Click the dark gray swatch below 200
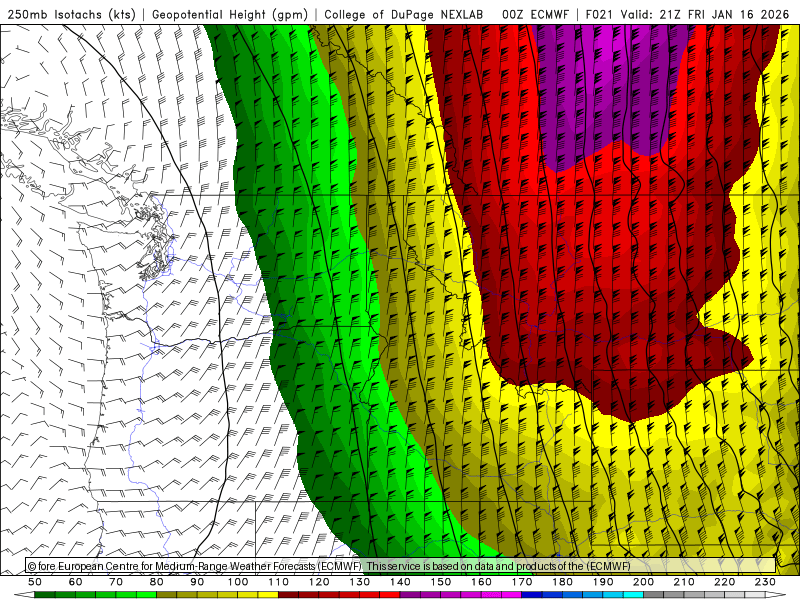This screenshot has height=600, width=800. 653,595
